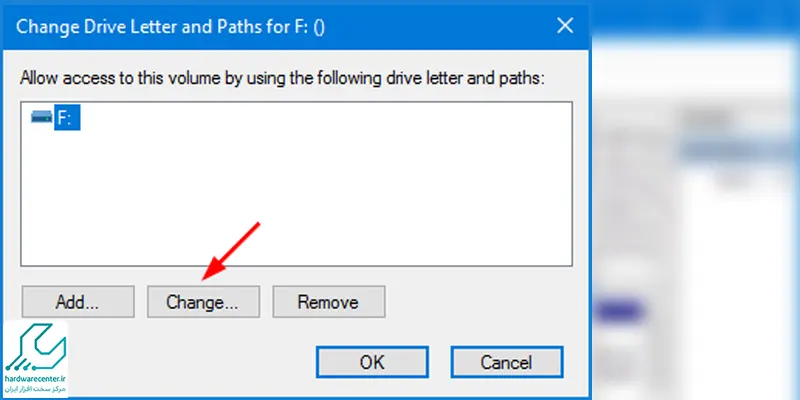Open the hardwarecenter.ir watermark link
Screen dimensions: 800x400
pyautogui.click(x=35, y=379)
